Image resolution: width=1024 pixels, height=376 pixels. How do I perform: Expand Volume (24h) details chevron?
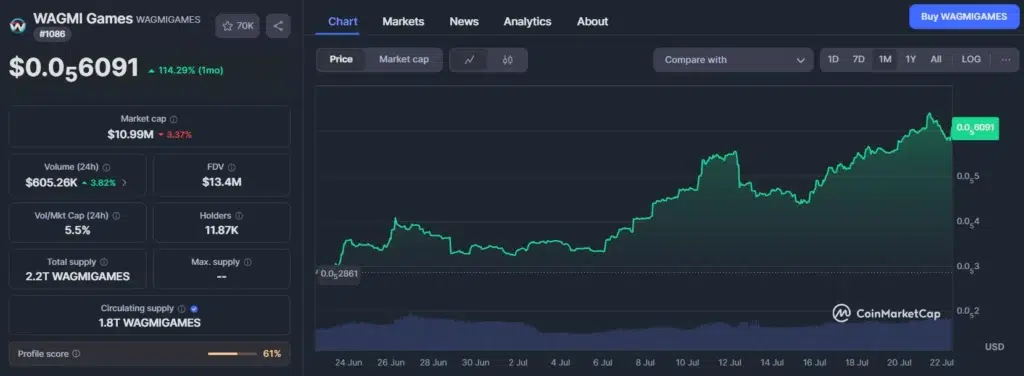tap(124, 183)
